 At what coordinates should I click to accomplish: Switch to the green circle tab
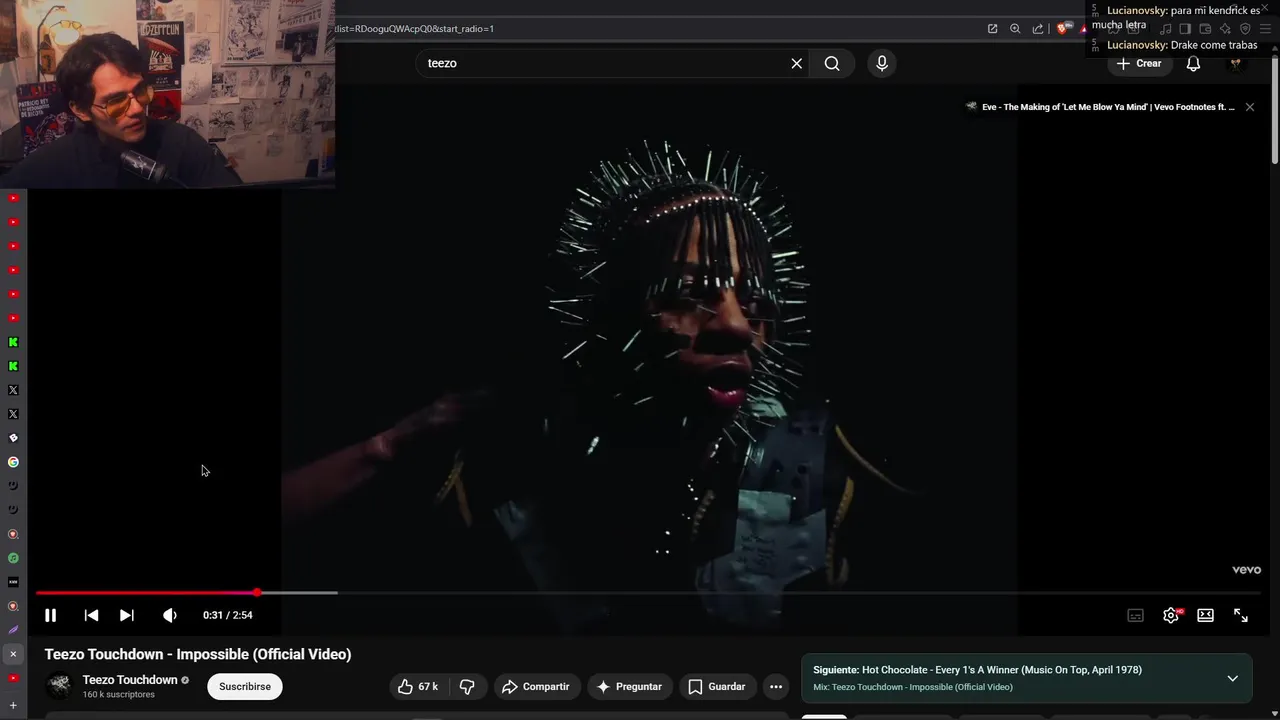[13, 558]
